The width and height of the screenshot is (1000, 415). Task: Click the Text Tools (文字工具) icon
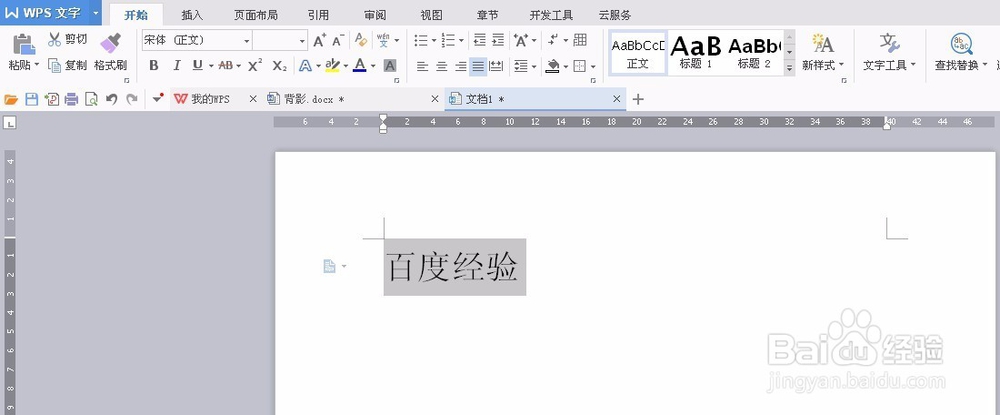889,43
